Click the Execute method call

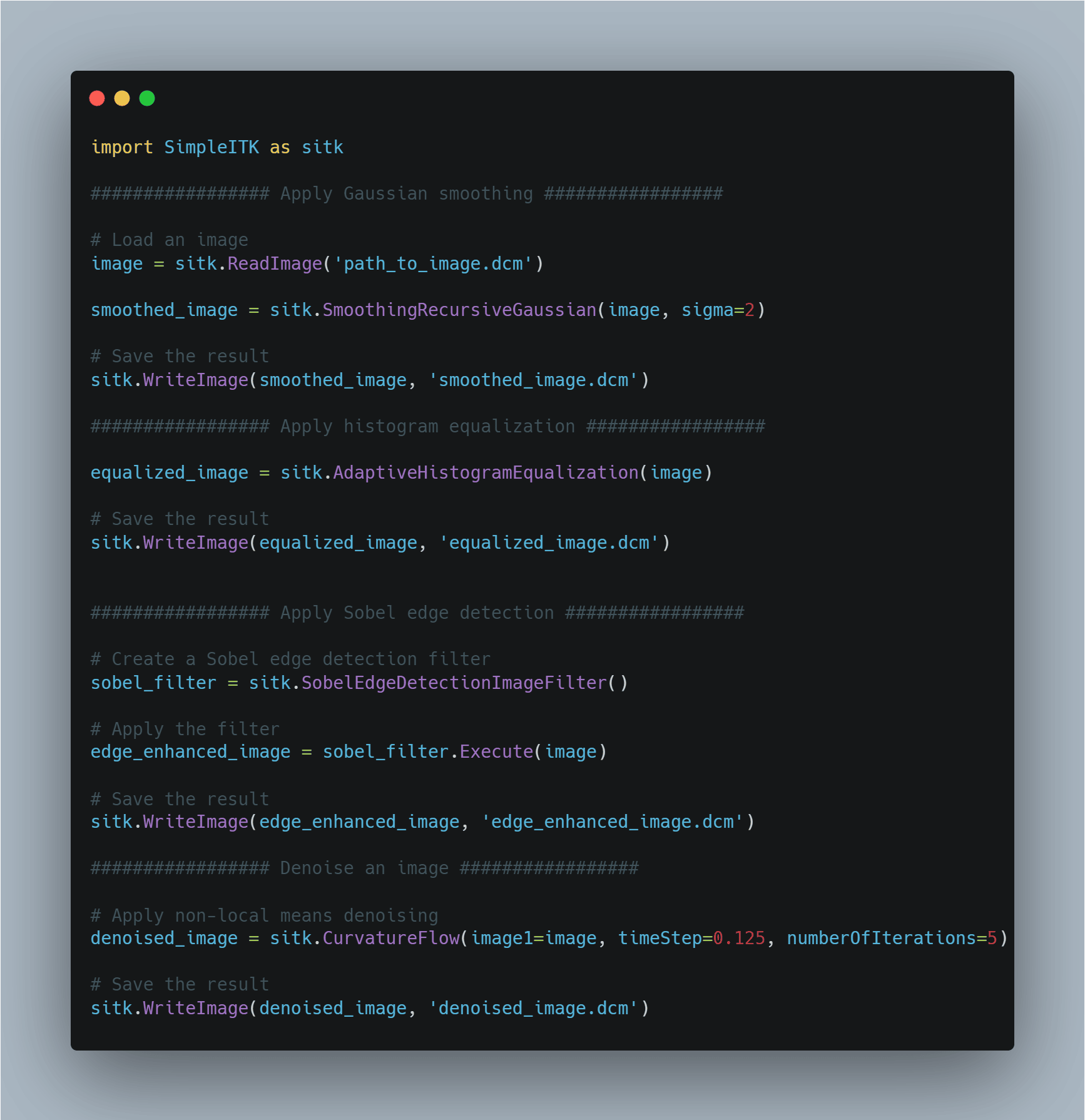click(496, 751)
